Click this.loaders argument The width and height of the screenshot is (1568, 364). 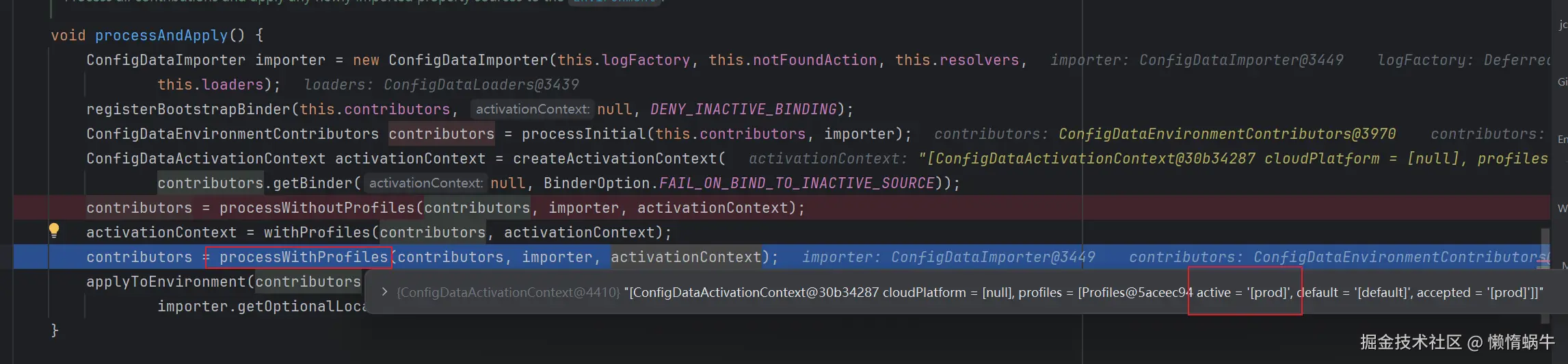coord(211,84)
